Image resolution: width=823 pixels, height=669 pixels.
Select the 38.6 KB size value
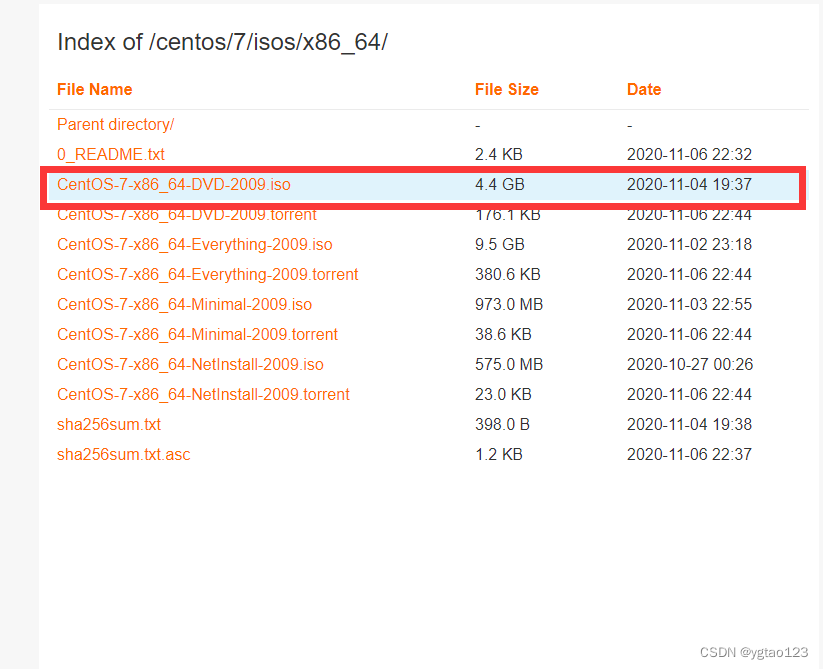(x=503, y=334)
